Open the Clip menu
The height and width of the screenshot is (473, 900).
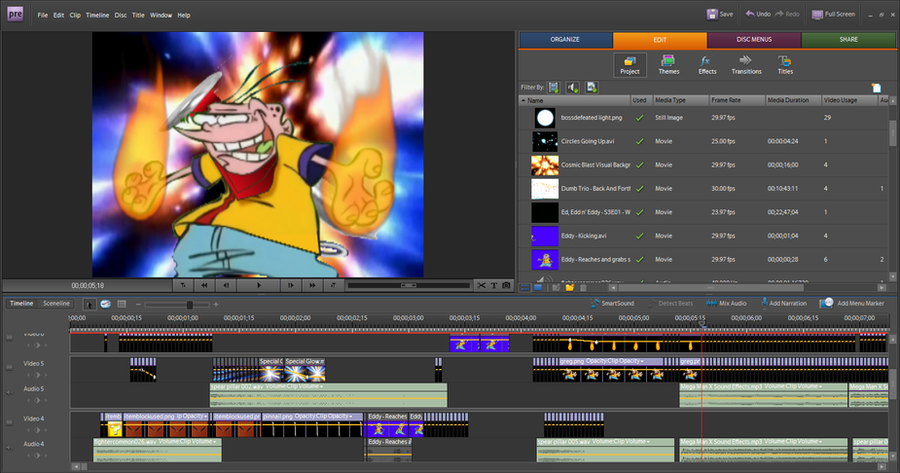click(75, 15)
